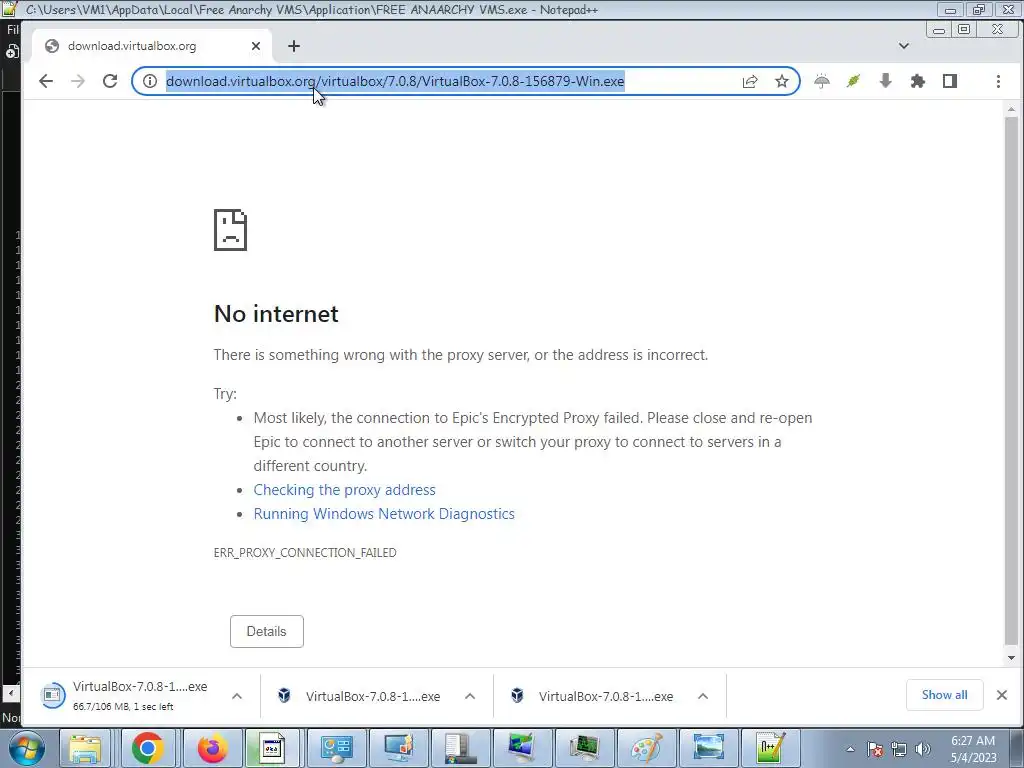Screen dimensions: 1024x768
Task: Open the Notepad++ taskbar icon
Action: (771, 748)
